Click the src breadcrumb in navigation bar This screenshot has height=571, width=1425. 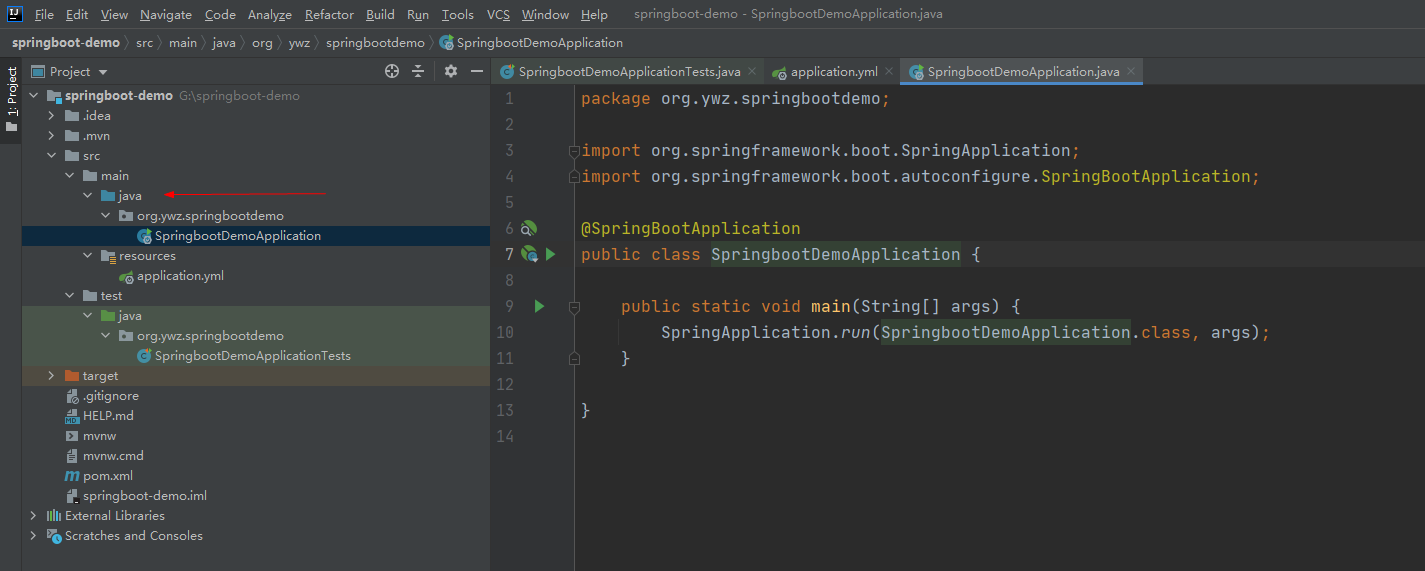point(145,43)
